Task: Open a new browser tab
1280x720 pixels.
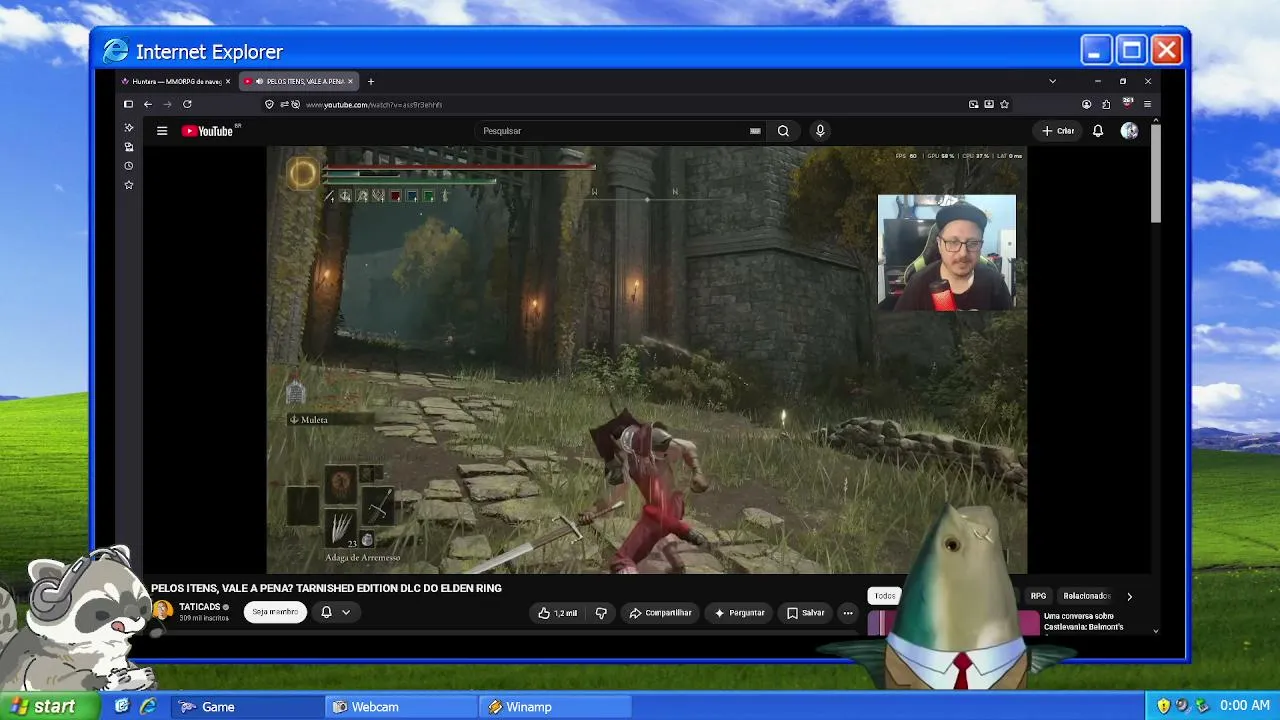Action: [371, 81]
